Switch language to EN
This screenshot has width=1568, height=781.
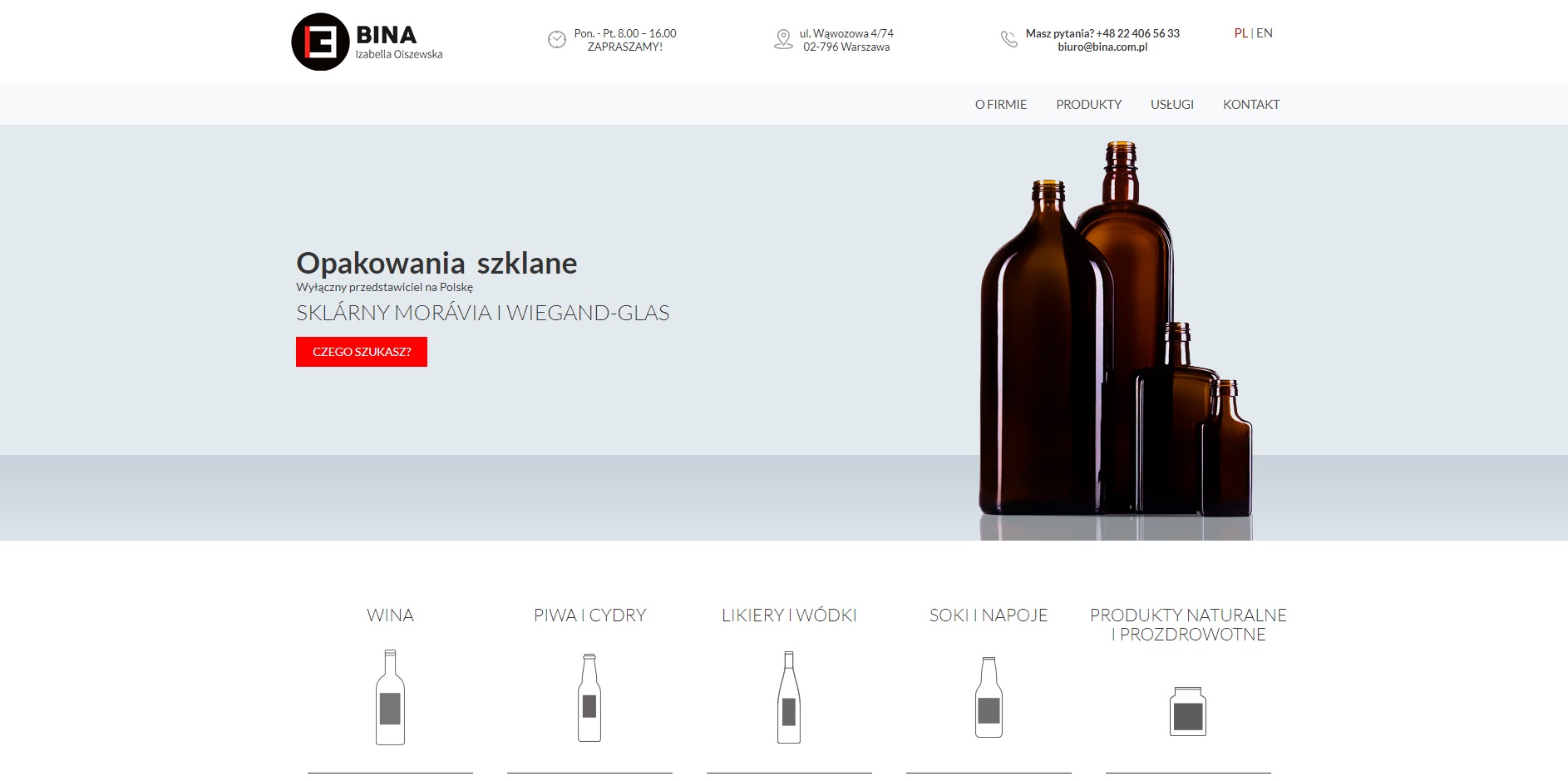point(1265,33)
